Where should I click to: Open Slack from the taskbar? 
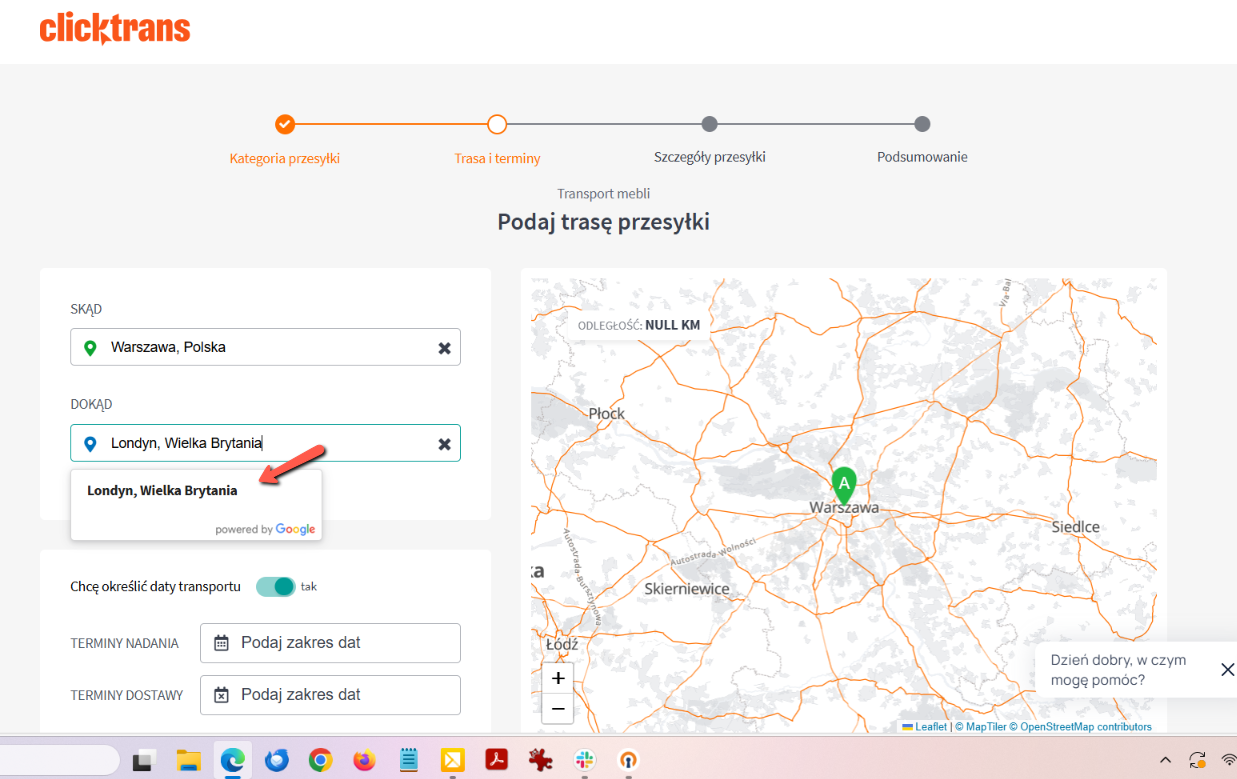coord(585,760)
